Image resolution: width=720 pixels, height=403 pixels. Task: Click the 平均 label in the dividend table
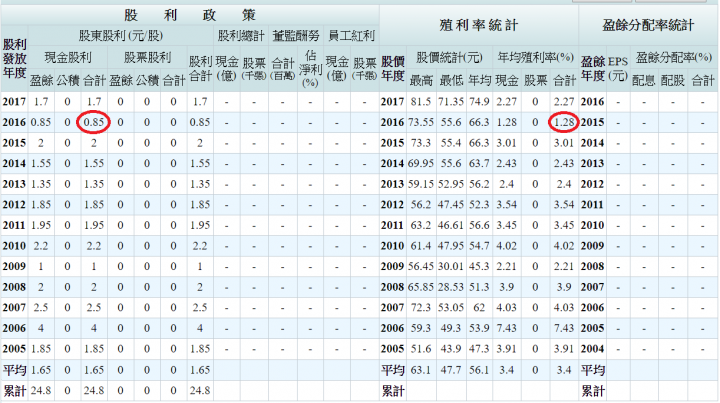click(x=14, y=370)
